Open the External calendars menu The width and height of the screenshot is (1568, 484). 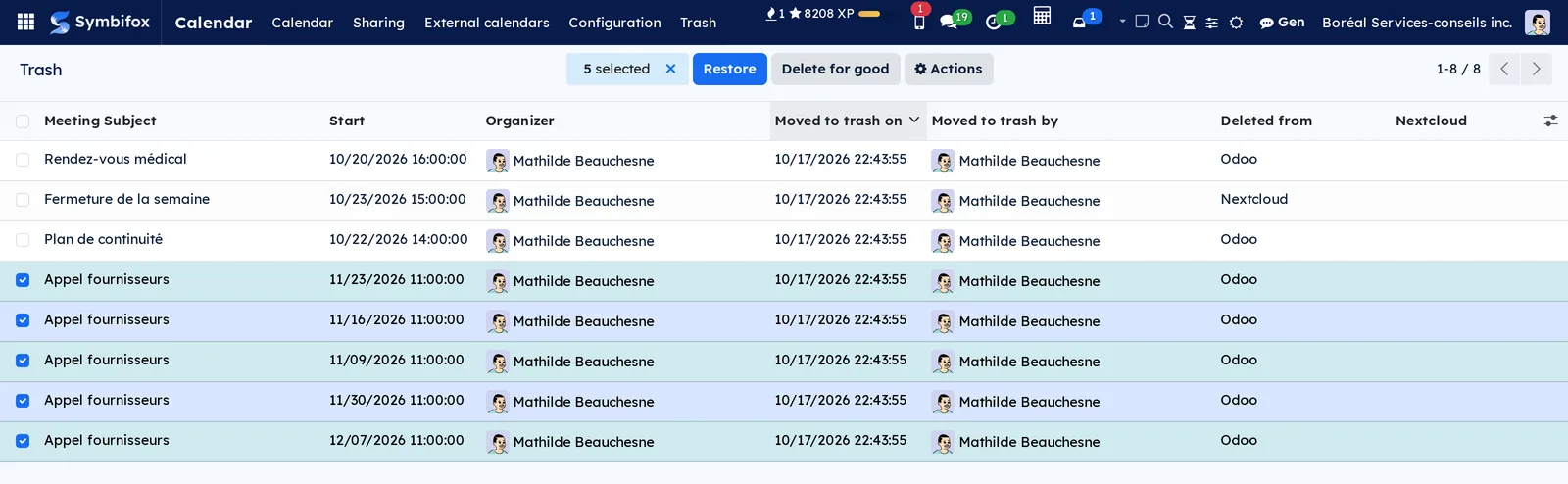point(486,23)
